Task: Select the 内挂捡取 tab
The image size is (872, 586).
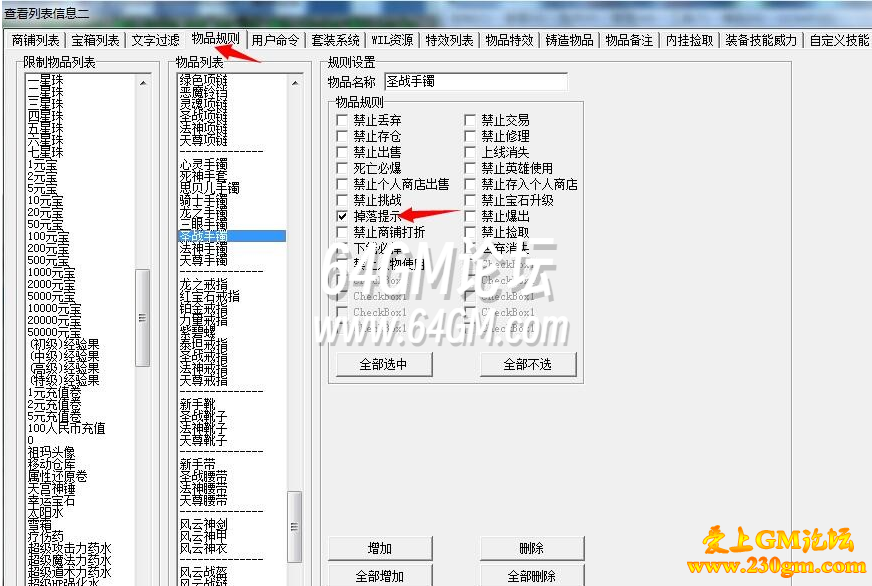Action: pyautogui.click(x=690, y=40)
